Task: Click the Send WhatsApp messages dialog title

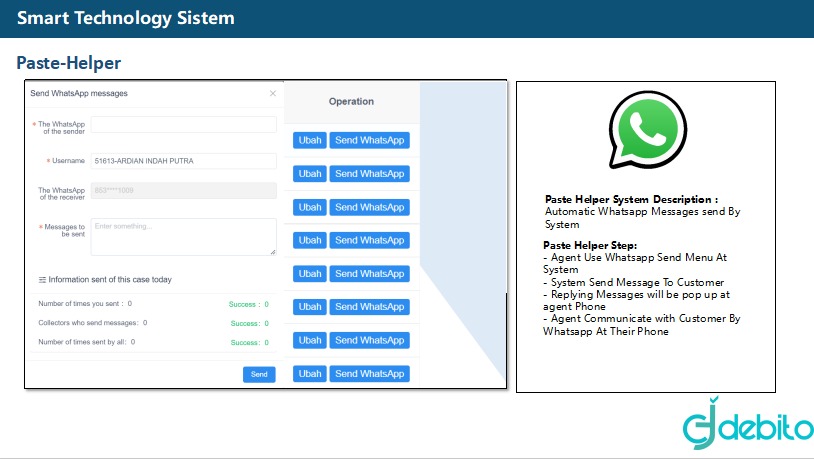Action: [x=79, y=93]
